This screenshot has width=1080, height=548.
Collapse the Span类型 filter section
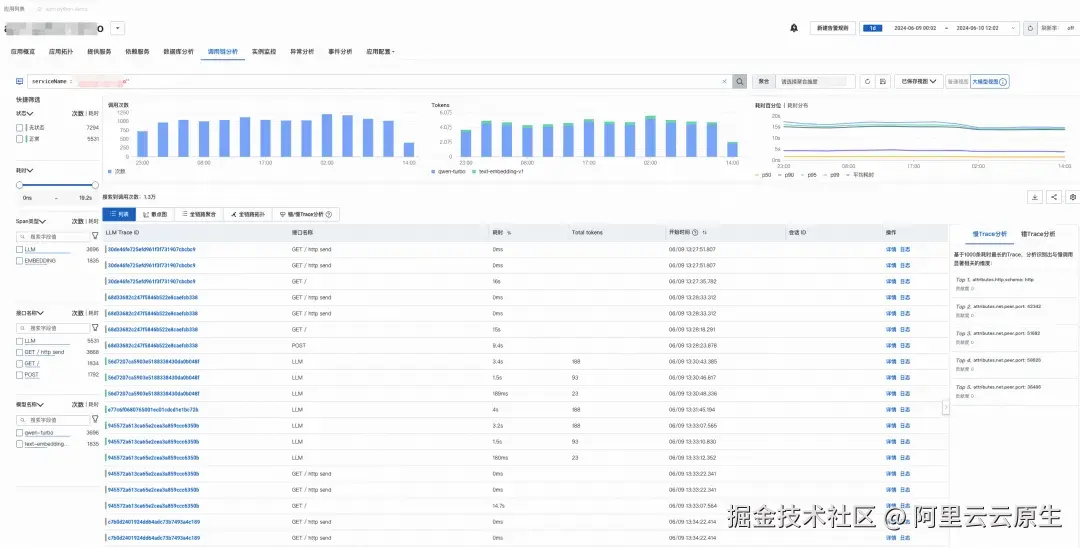pyautogui.click(x=43, y=222)
